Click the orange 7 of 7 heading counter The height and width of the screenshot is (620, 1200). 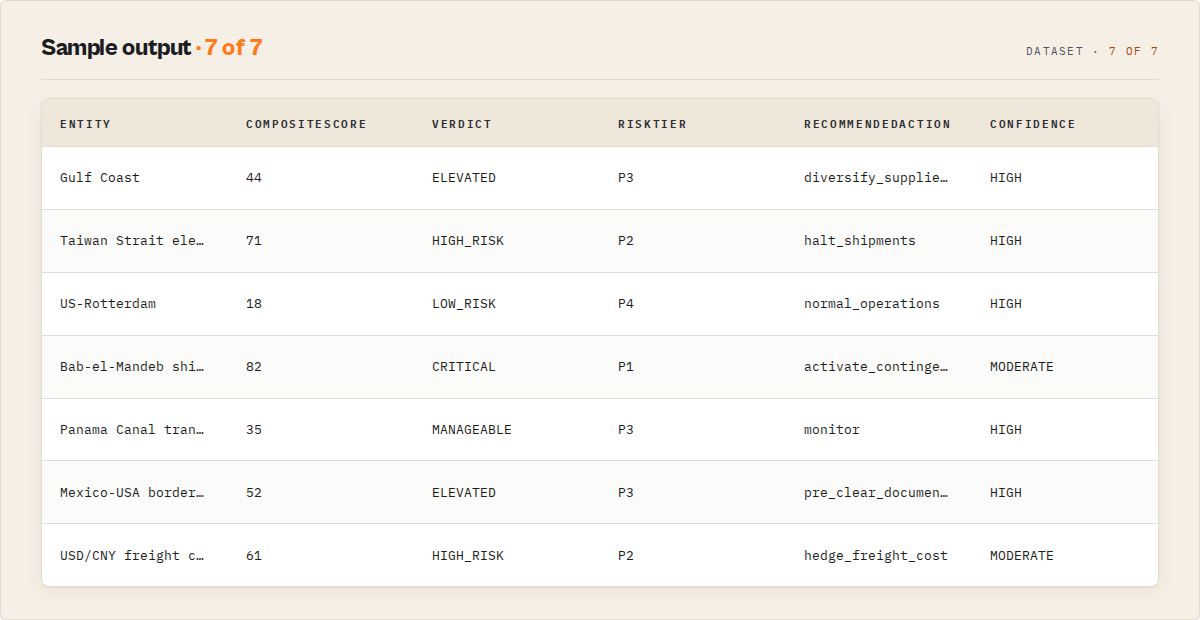[233, 48]
